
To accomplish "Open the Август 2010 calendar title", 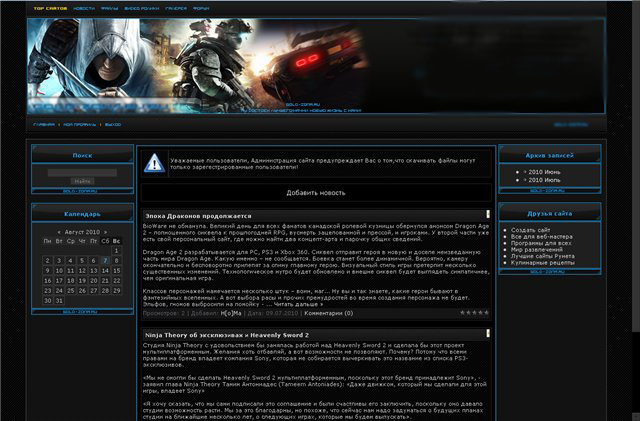I will 82,232.
